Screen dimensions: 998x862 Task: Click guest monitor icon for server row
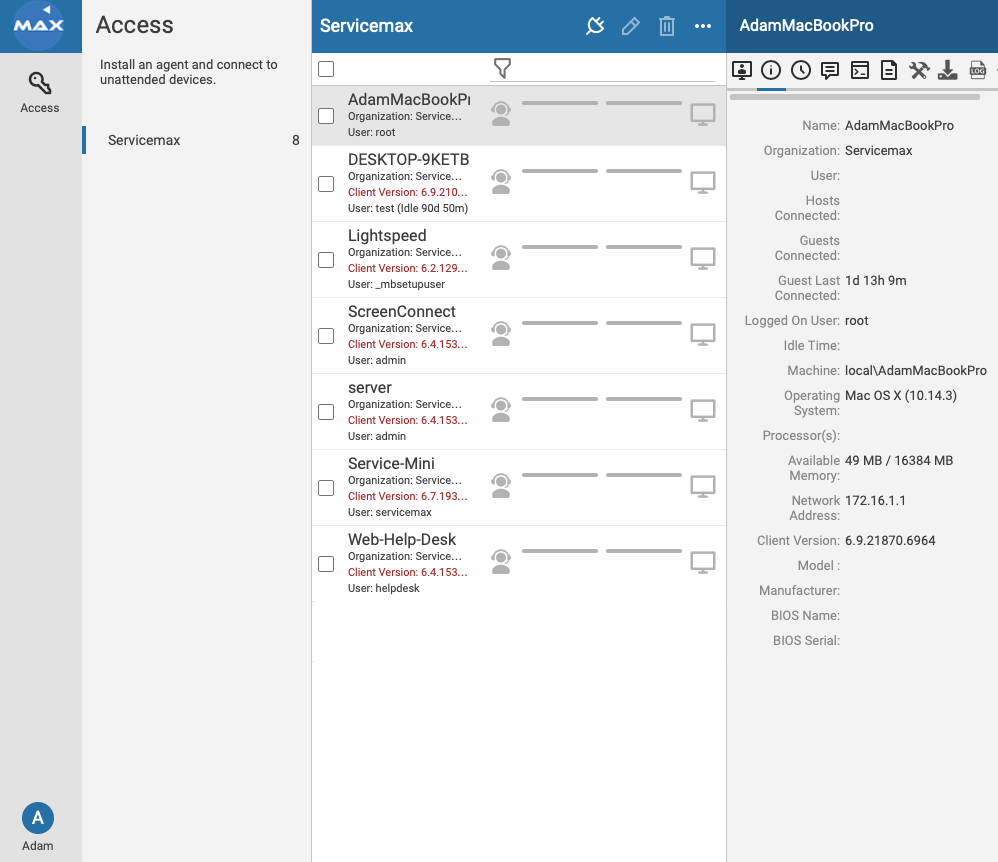pyautogui.click(x=703, y=411)
